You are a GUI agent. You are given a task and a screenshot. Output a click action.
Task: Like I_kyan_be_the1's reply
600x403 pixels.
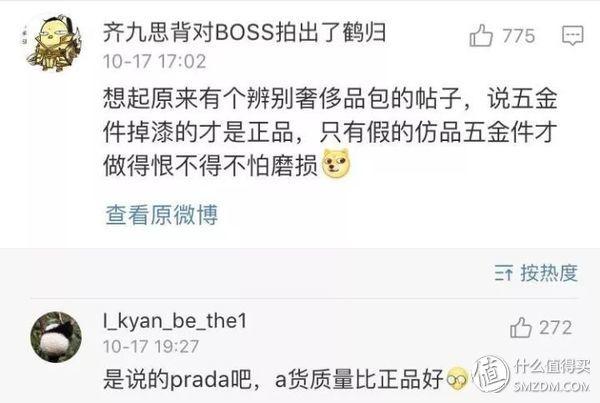521,328
